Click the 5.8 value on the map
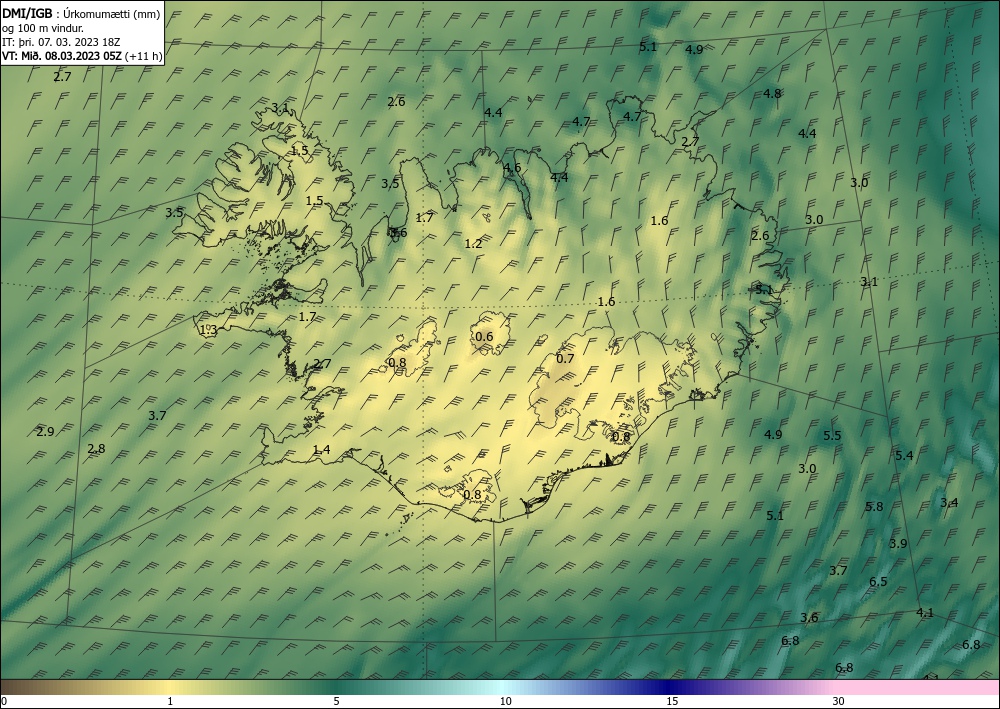The image size is (1000, 709). tap(874, 507)
